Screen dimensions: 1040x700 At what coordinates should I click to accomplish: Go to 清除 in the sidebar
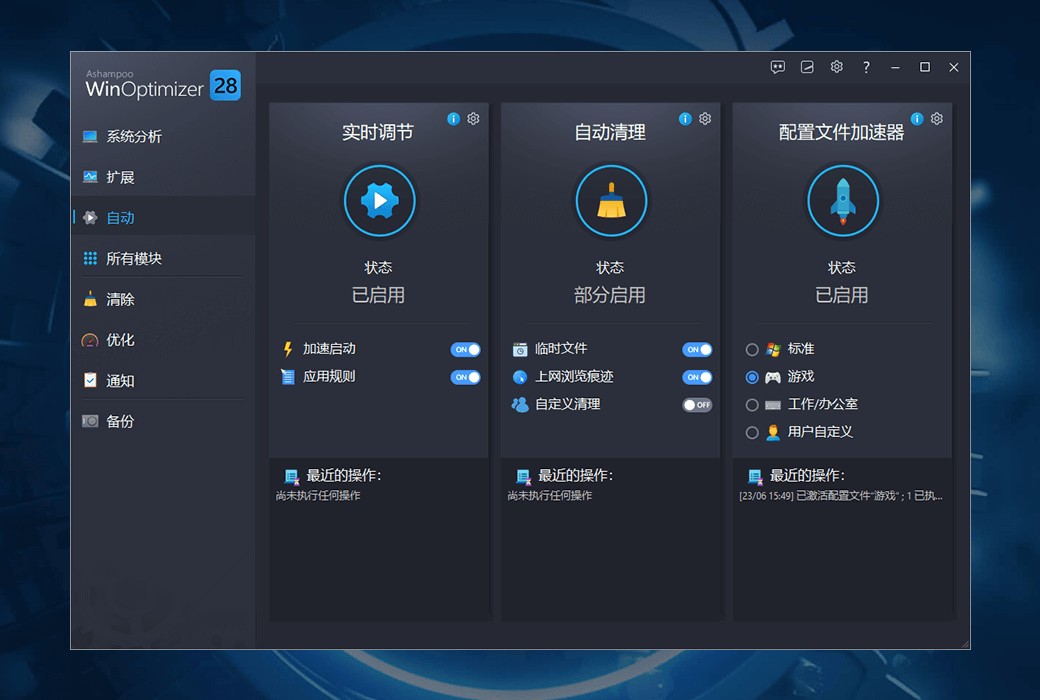click(x=163, y=299)
